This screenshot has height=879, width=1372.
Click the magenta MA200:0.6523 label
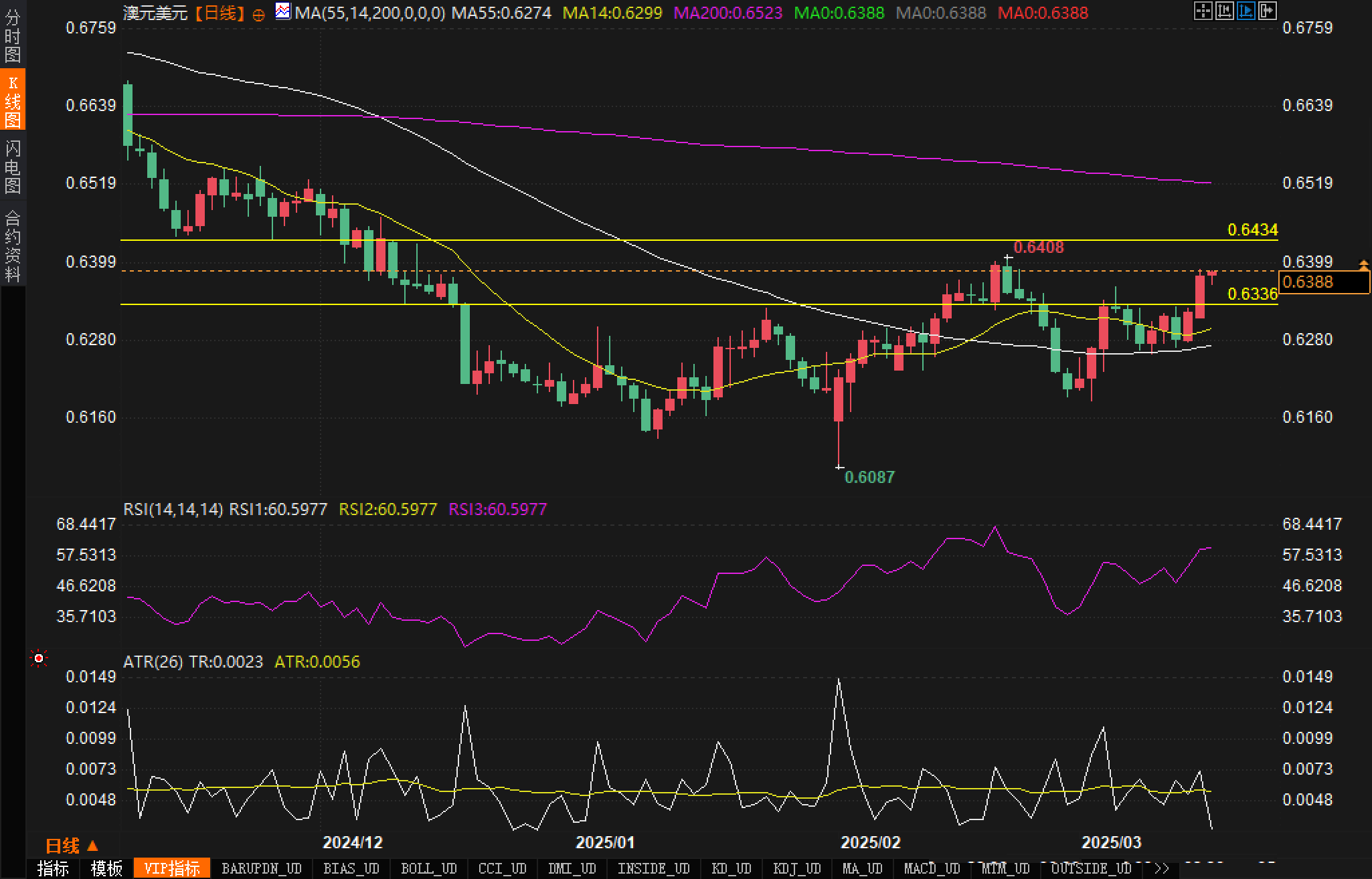pos(728,13)
